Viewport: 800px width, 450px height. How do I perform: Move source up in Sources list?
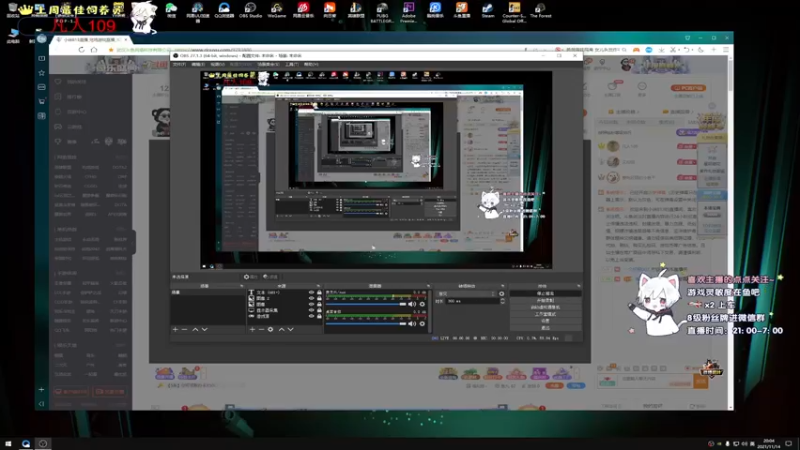tap(281, 330)
